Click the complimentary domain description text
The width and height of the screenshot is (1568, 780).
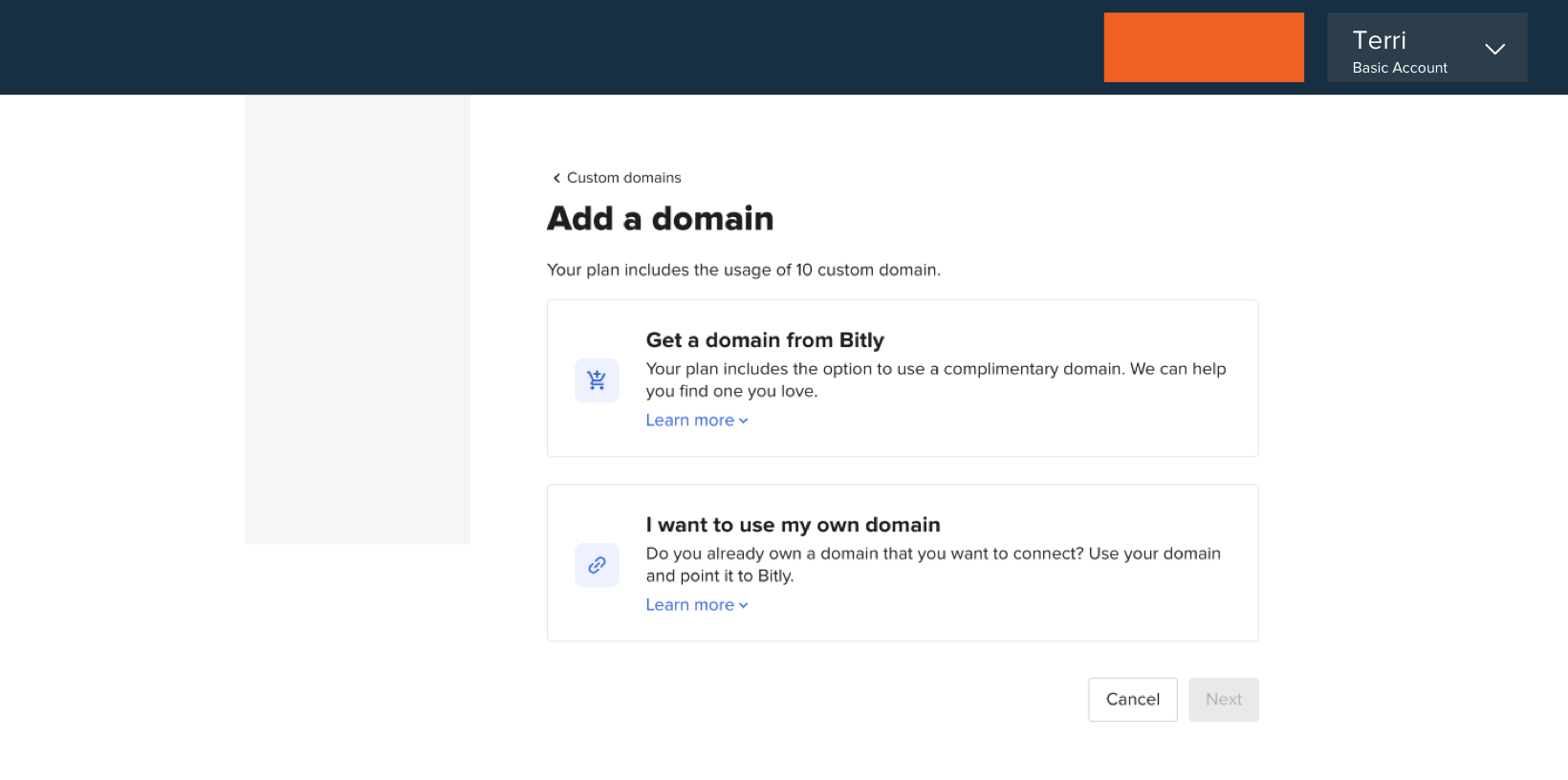pos(935,379)
